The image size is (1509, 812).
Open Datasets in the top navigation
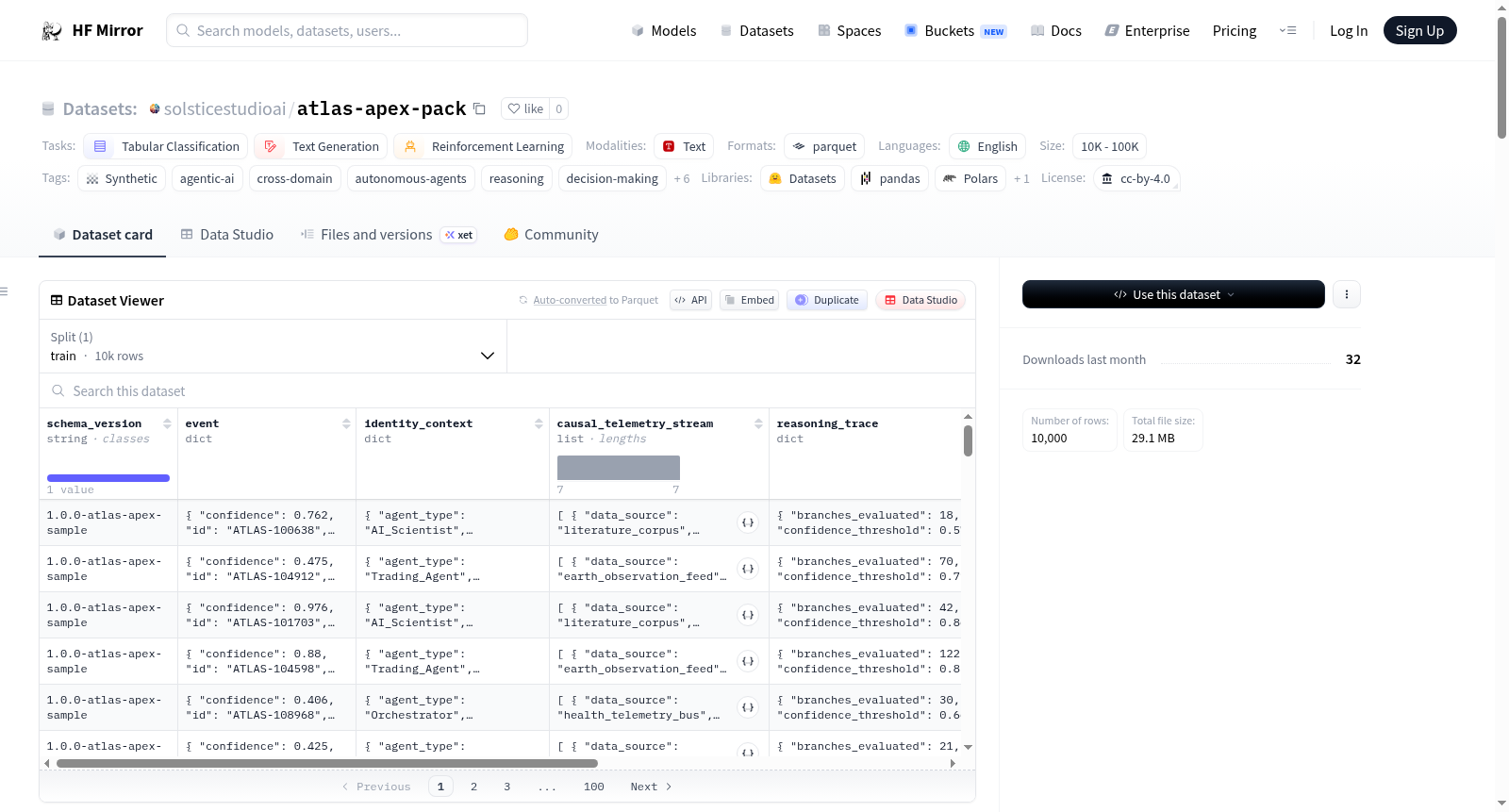click(x=756, y=31)
